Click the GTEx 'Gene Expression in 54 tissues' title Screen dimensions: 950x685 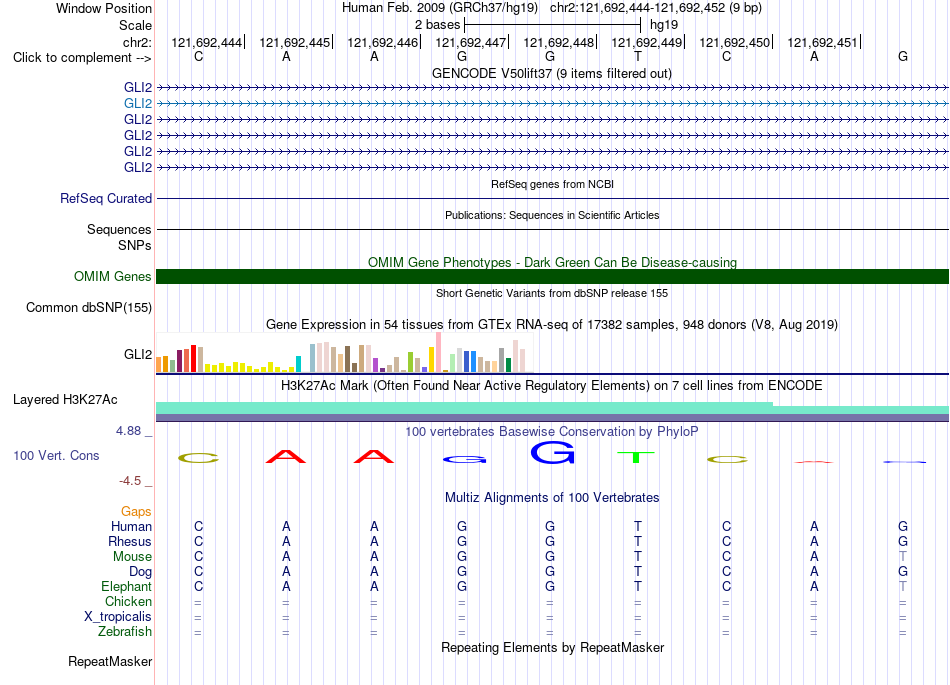(x=552, y=325)
